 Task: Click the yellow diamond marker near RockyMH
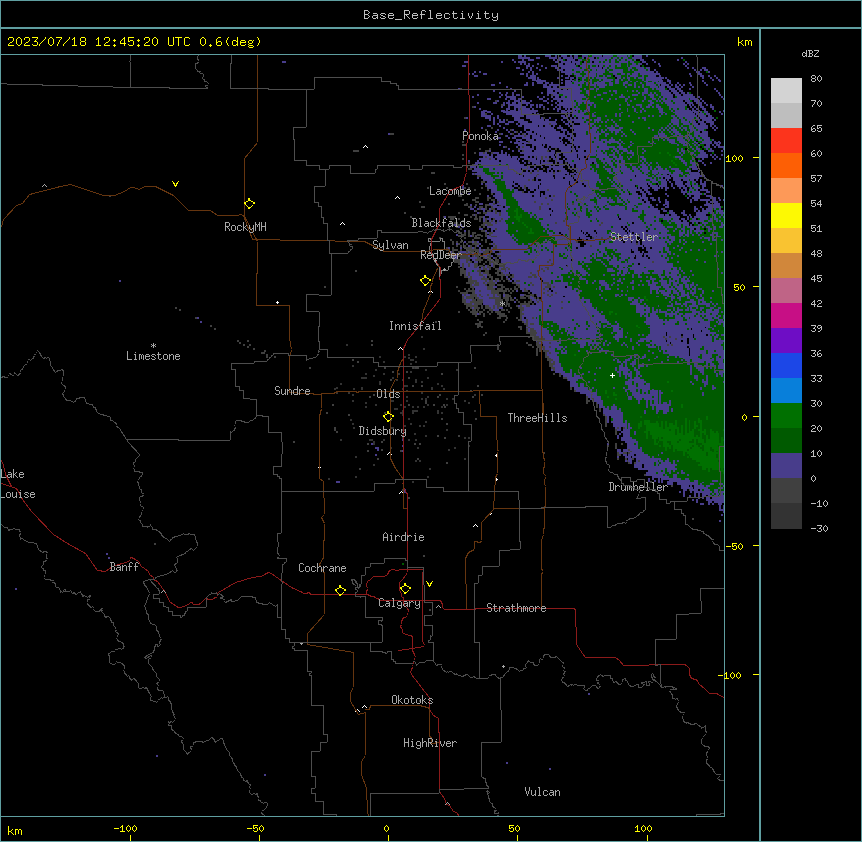click(249, 204)
